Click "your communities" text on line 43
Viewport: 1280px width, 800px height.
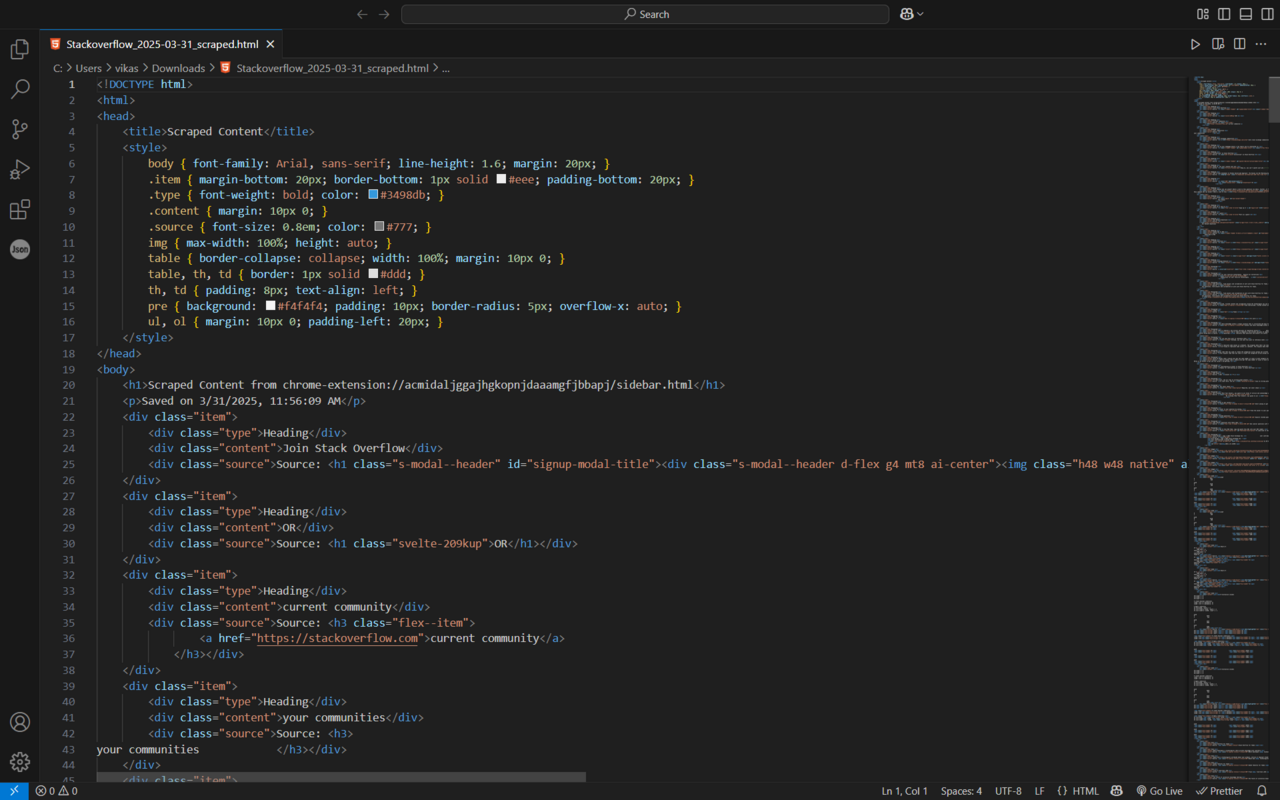click(x=148, y=749)
